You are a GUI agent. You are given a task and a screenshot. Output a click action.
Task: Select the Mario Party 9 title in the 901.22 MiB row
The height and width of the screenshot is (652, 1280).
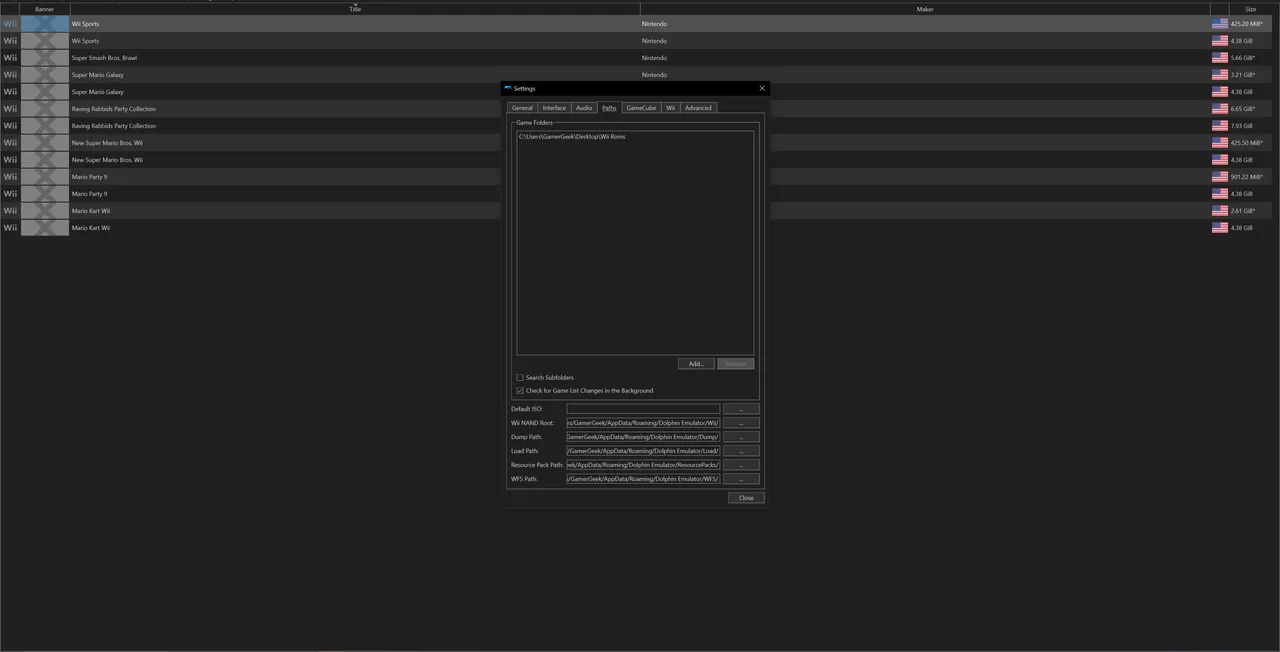pyautogui.click(x=90, y=177)
